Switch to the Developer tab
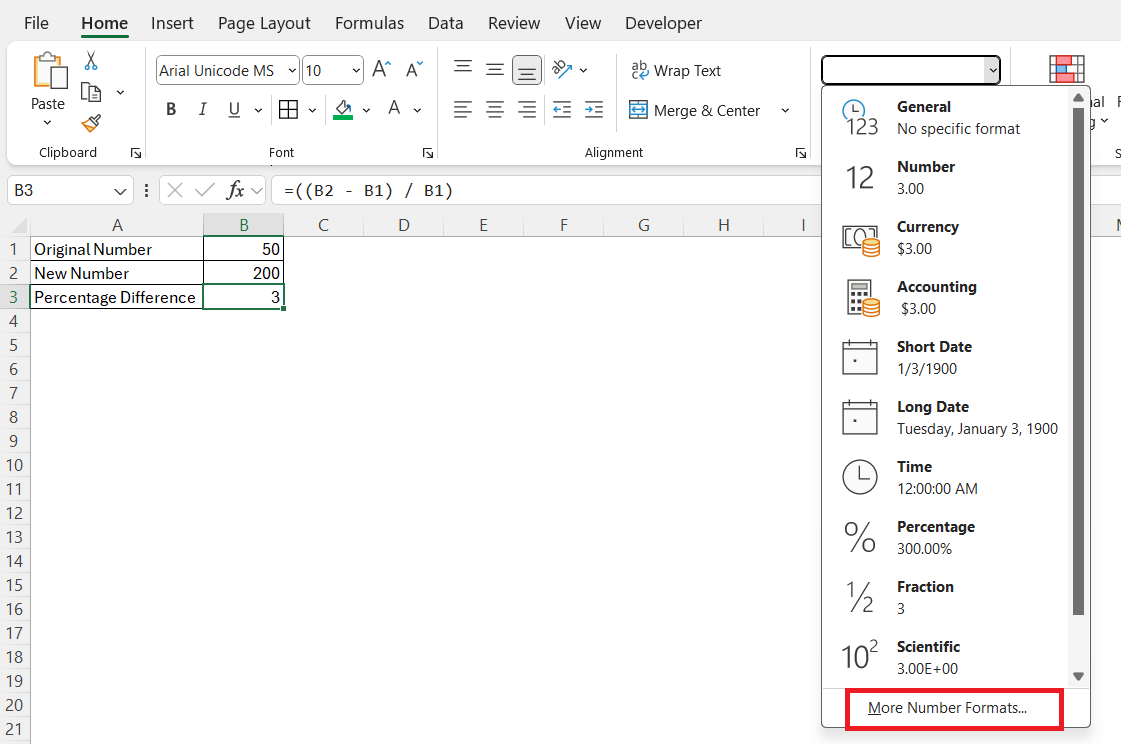The width and height of the screenshot is (1121, 744). click(663, 24)
